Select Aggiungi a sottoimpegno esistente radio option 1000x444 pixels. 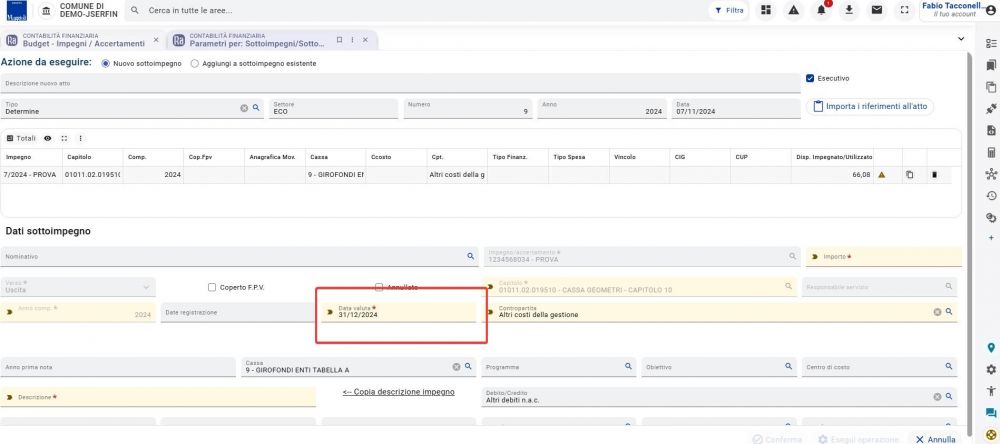coord(195,64)
